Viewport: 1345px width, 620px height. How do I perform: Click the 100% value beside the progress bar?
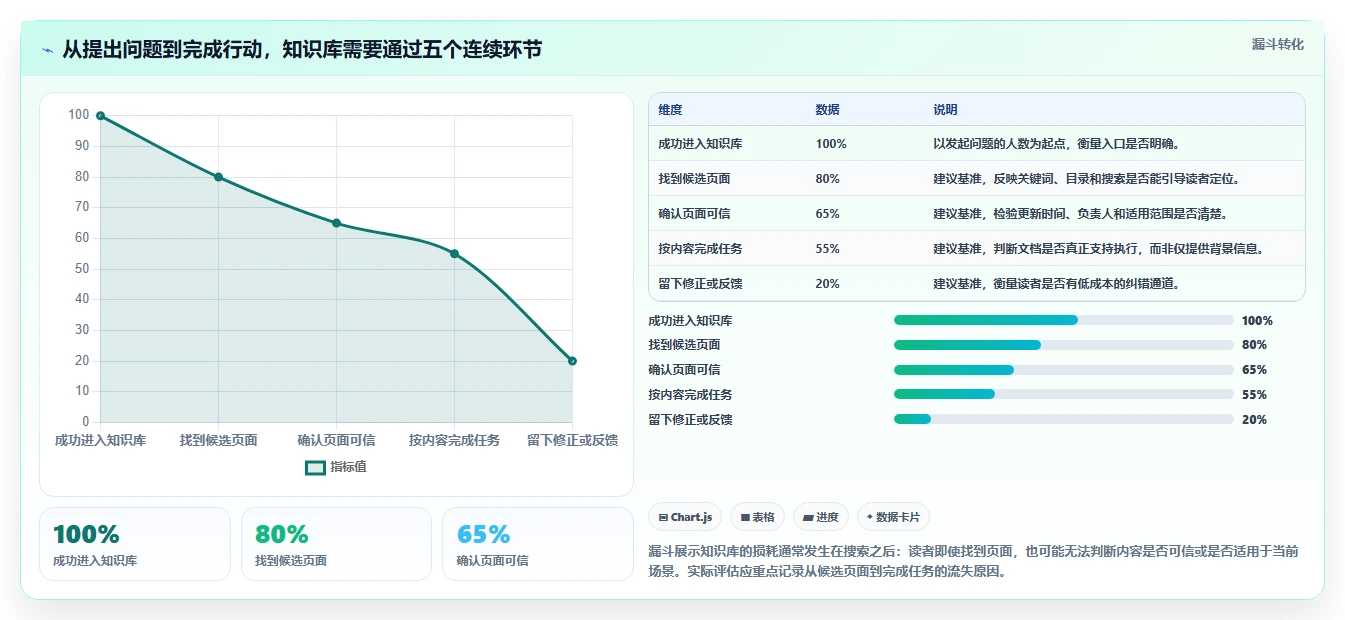(1257, 321)
